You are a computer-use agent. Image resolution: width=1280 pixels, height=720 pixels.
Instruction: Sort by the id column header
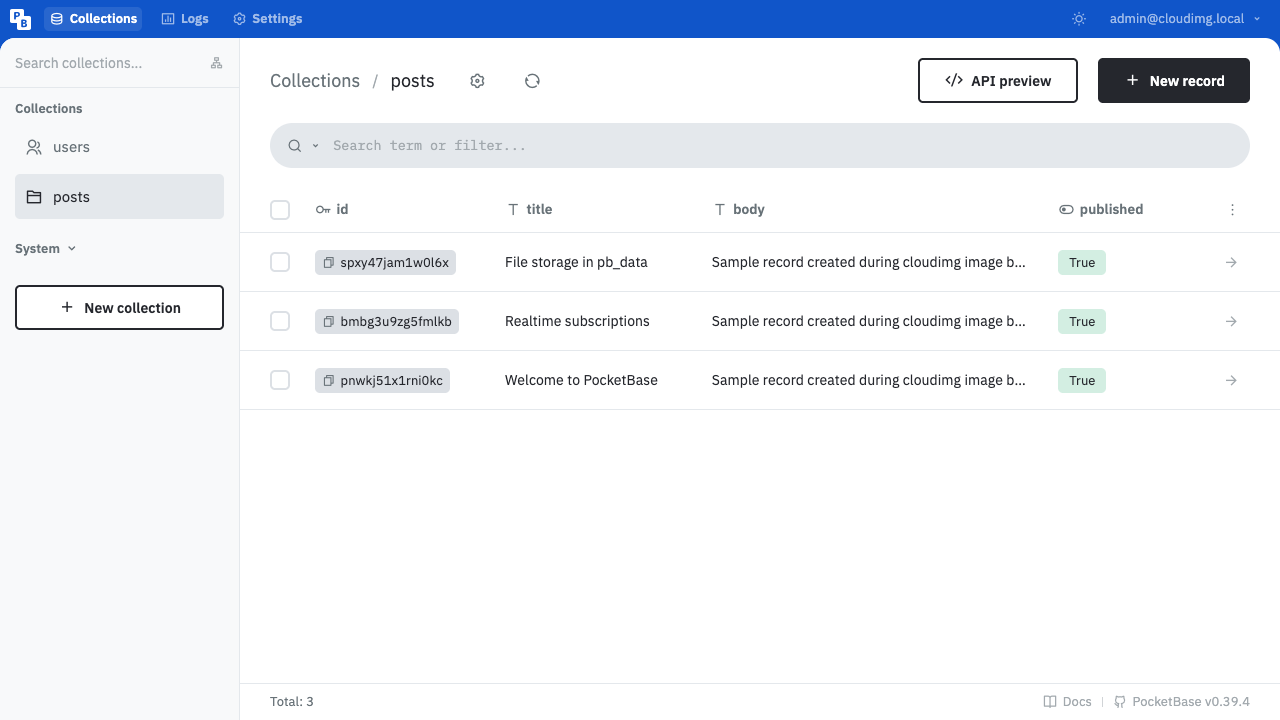tap(332, 210)
